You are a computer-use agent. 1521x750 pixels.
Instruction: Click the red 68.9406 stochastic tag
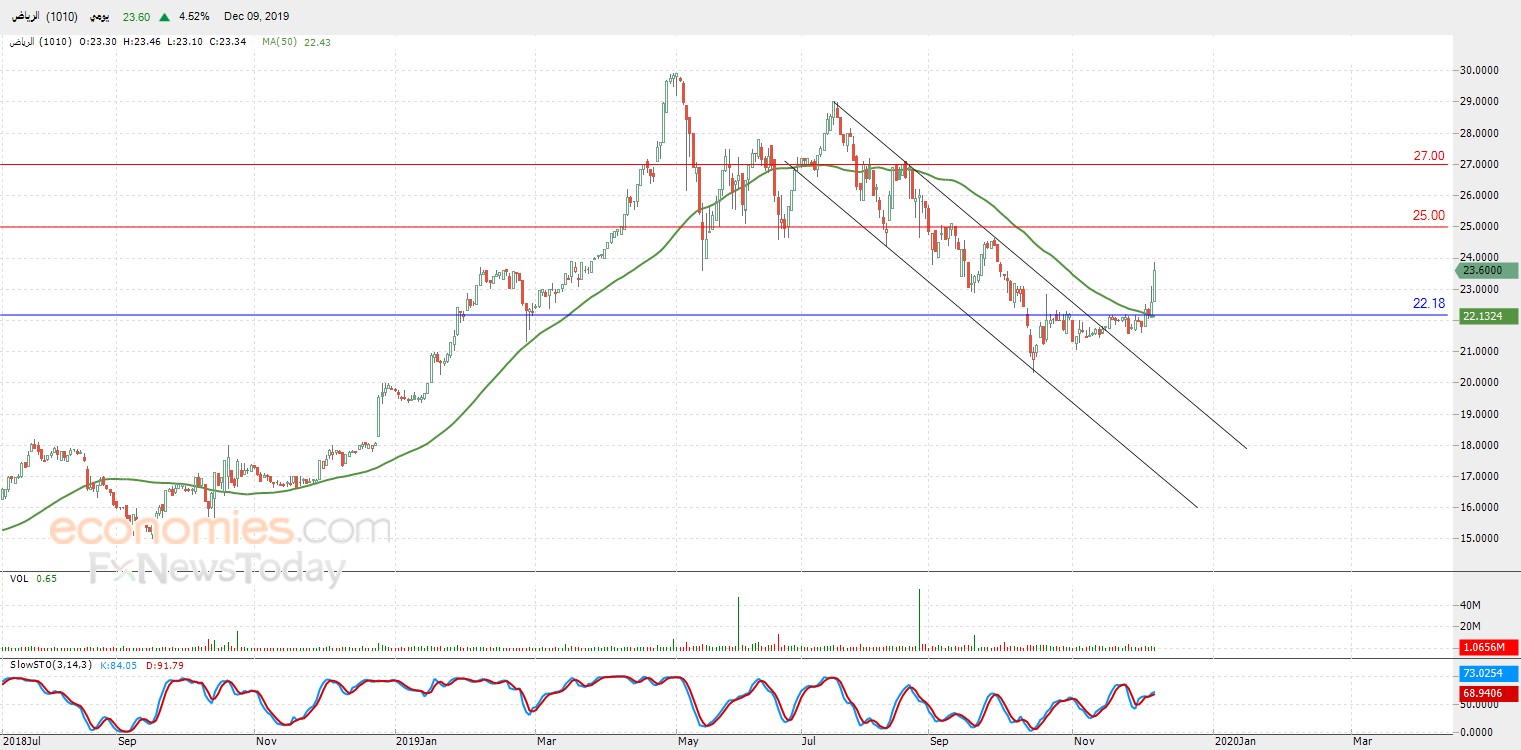[1488, 692]
